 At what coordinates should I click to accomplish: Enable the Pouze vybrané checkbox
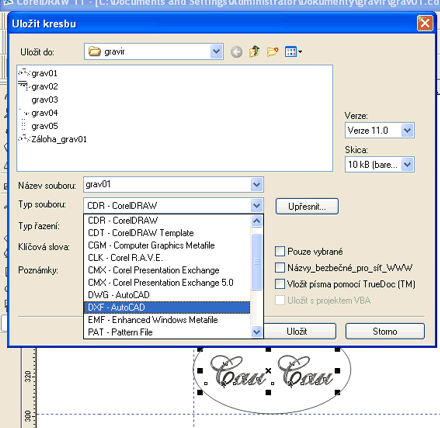click(280, 251)
